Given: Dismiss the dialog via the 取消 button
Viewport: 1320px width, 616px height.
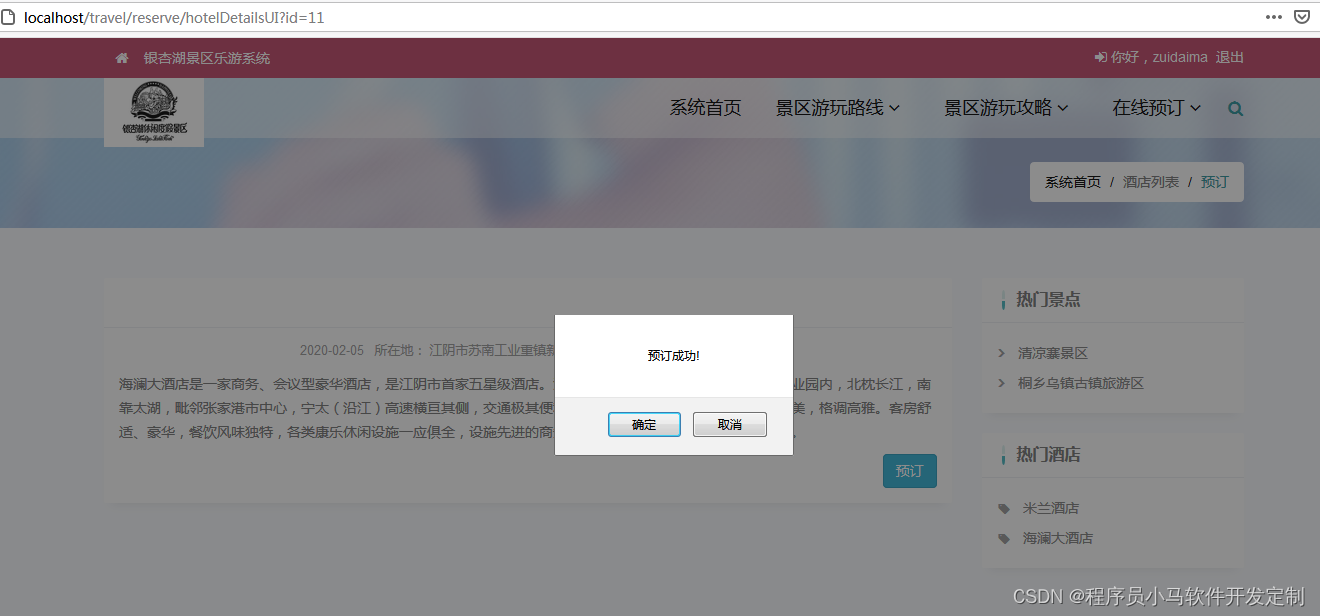Looking at the screenshot, I should click(729, 424).
